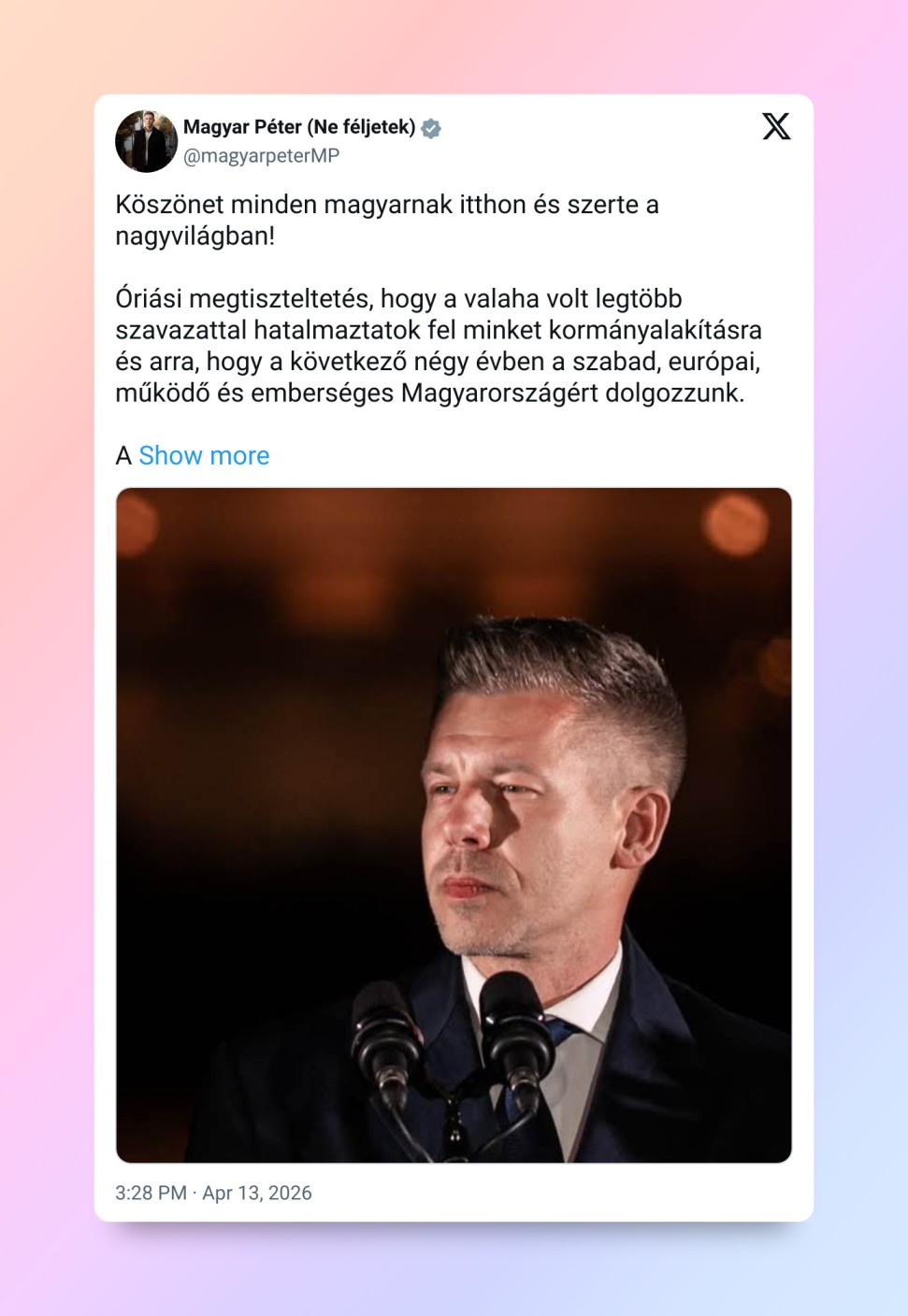Click the paragraph beginning Óriási megtiszteltetés
The height and width of the screenshot is (1316, 908).
(439, 346)
